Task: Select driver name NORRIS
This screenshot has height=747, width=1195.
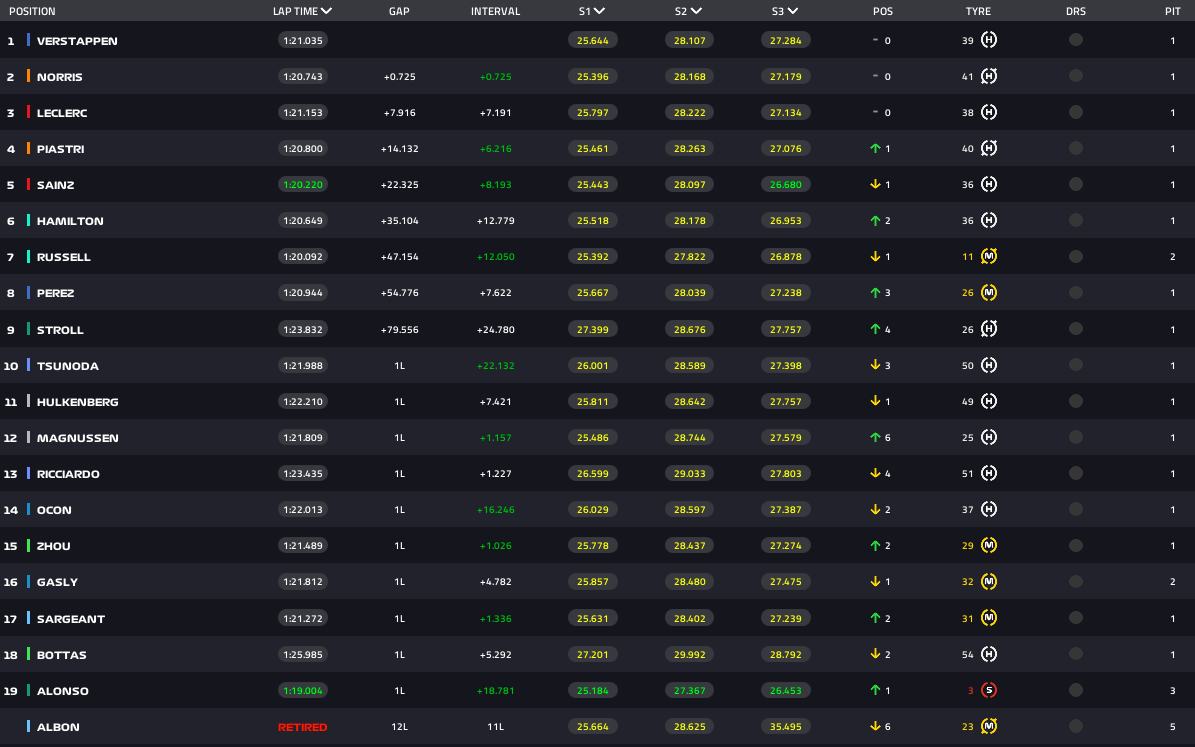Action: tap(60, 77)
